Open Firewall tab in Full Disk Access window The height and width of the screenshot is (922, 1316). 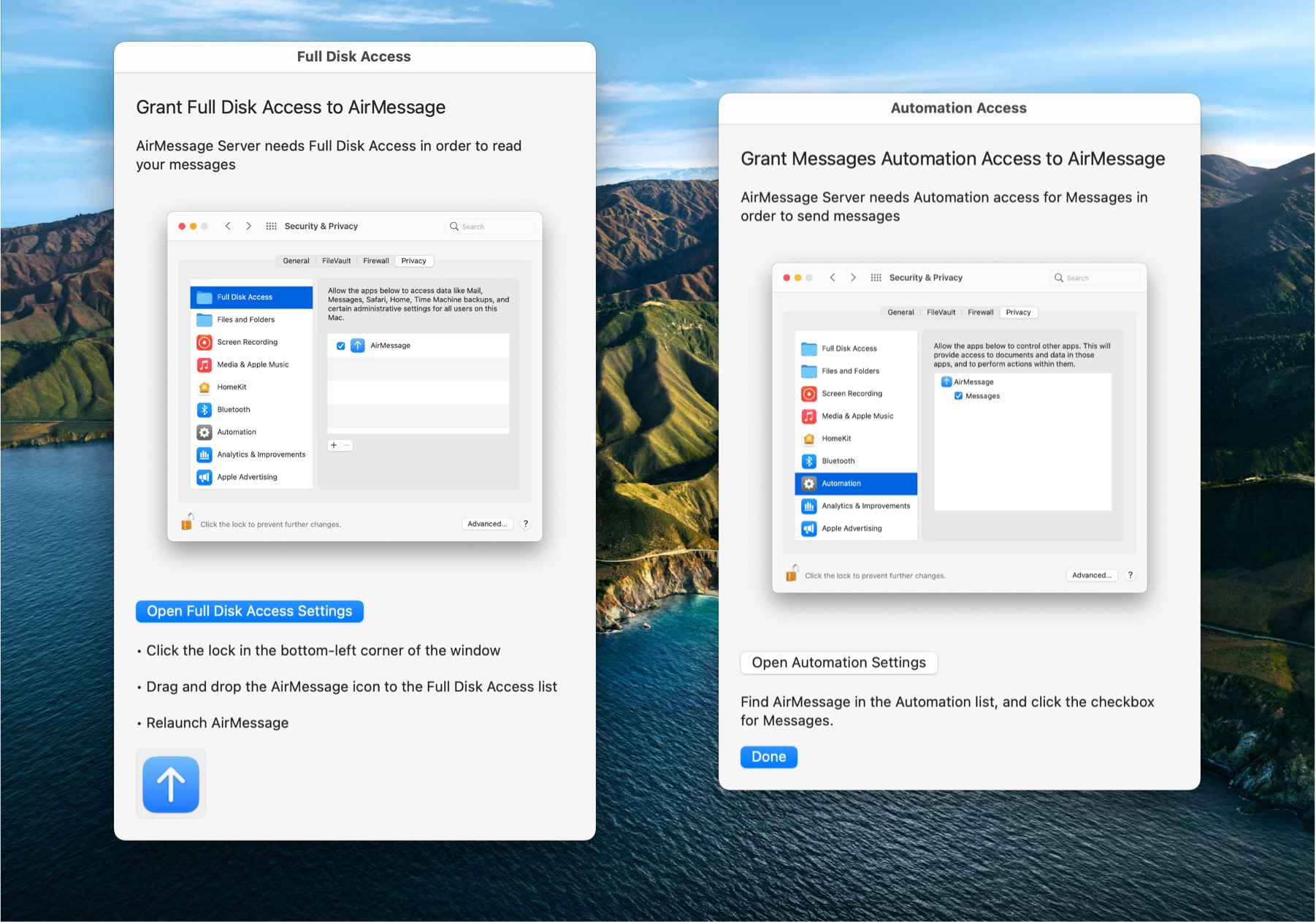[x=376, y=261]
